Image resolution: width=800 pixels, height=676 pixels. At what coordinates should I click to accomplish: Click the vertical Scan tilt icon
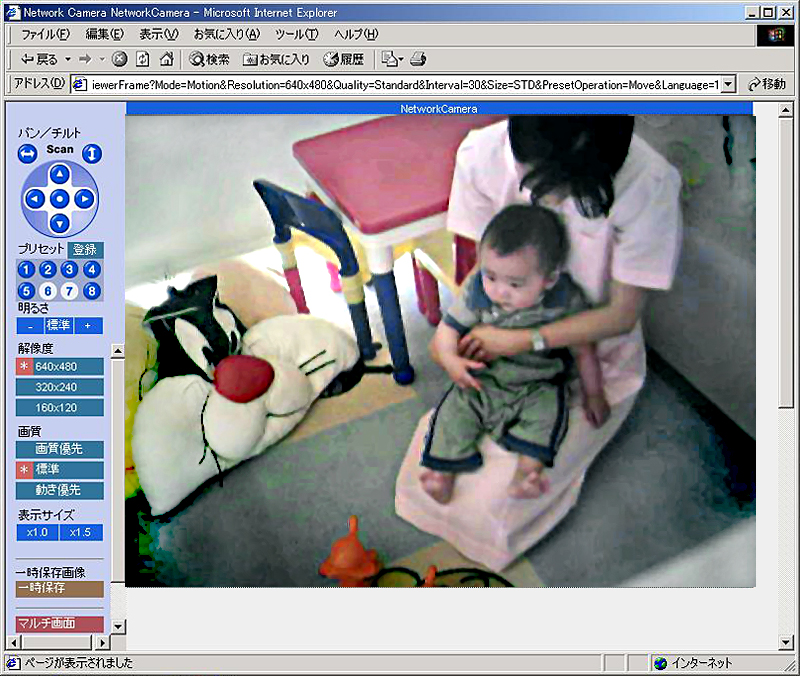point(92,154)
